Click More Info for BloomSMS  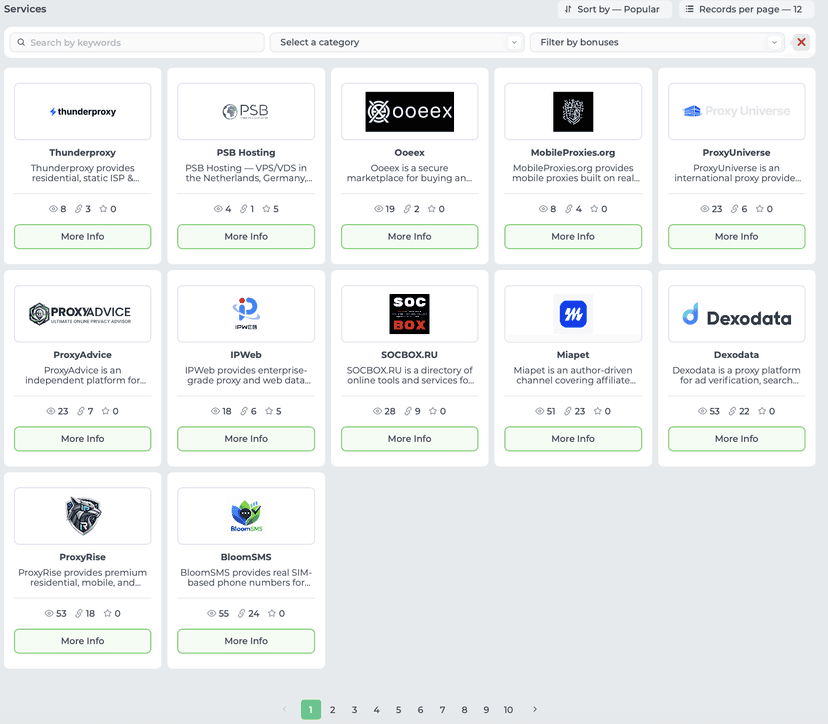[x=246, y=641]
